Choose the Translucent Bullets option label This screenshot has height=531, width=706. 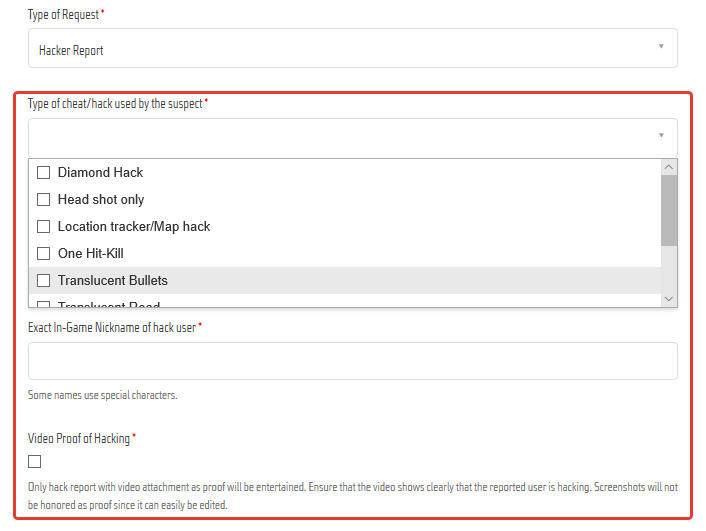[113, 281]
